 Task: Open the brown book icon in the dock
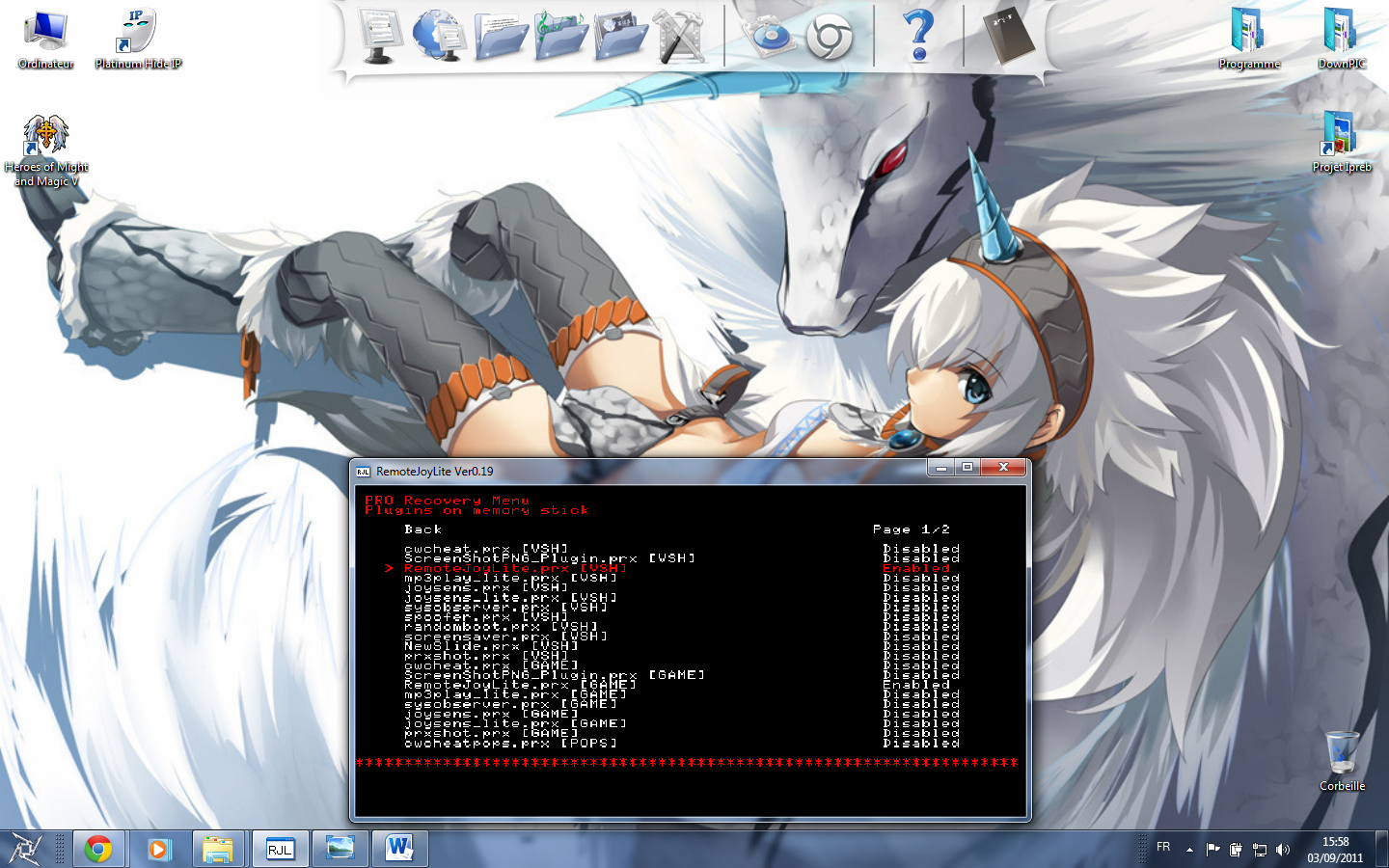click(x=1008, y=36)
